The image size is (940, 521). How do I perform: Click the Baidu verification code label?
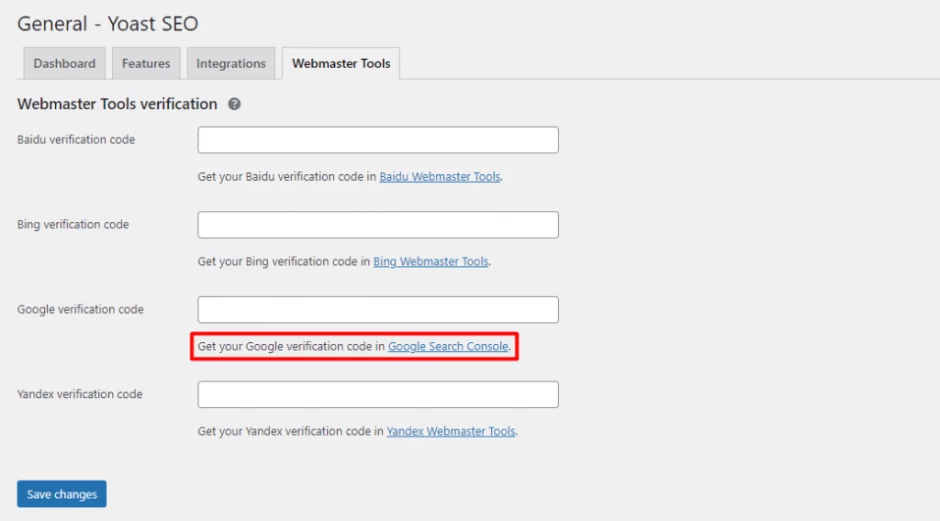[76, 140]
